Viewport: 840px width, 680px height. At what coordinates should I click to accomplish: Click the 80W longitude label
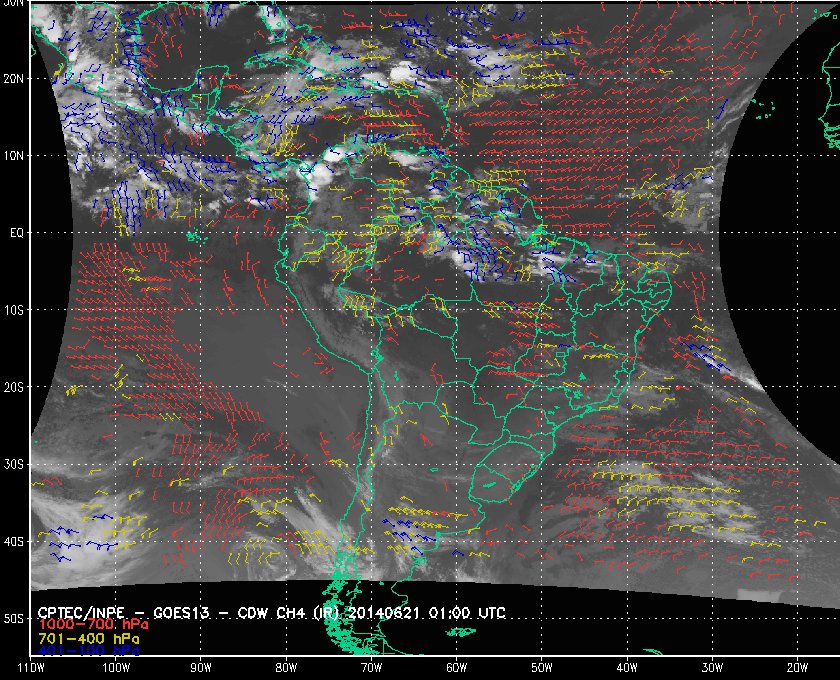coord(286,668)
